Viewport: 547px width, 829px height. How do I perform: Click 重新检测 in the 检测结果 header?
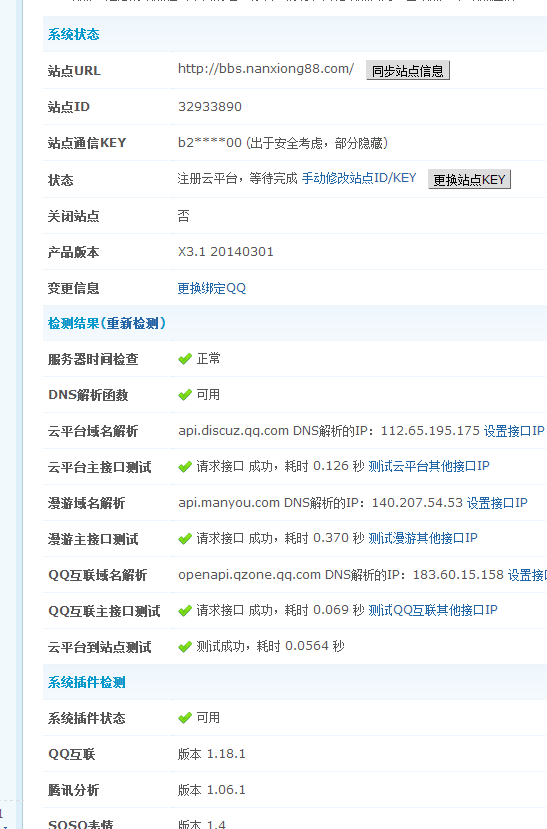[133, 323]
